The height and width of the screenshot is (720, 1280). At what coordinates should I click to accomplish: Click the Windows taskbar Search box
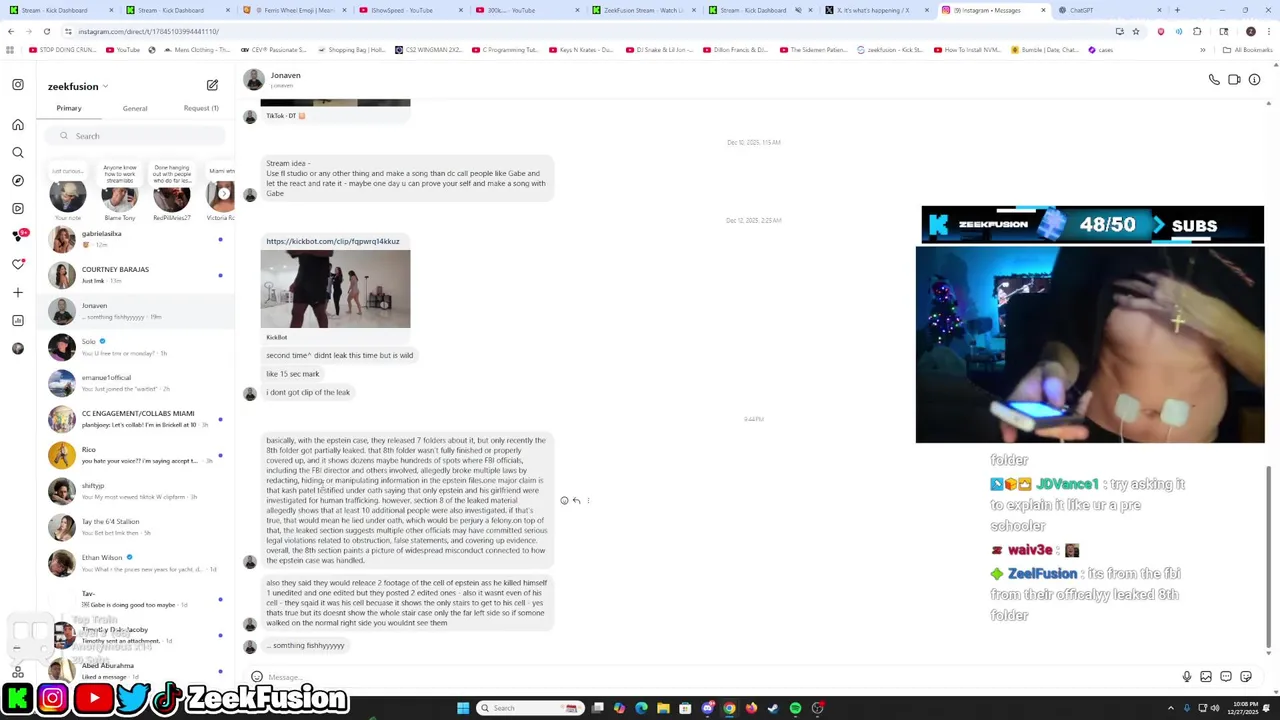(528, 708)
